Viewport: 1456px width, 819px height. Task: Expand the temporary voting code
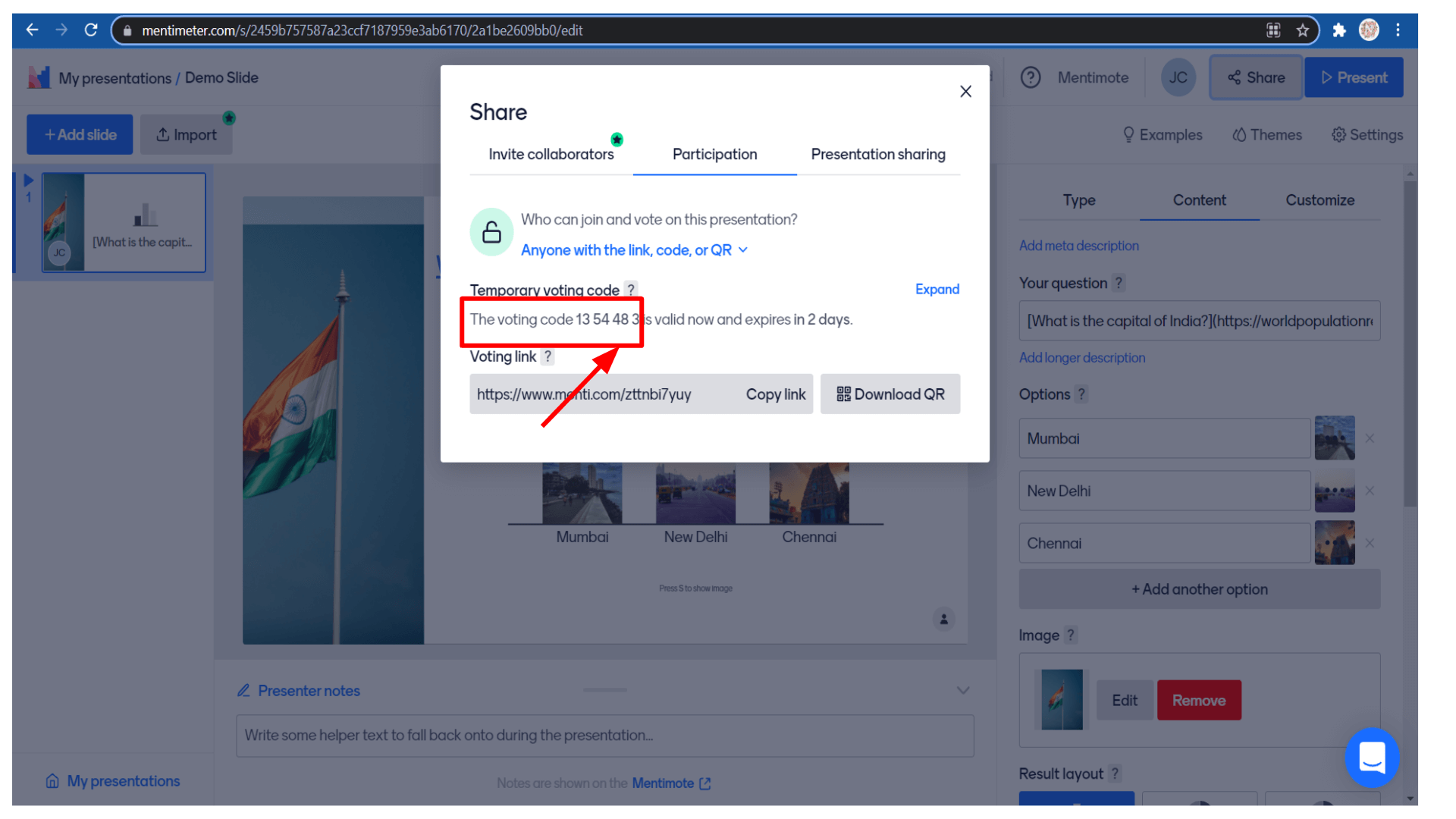pyautogui.click(x=937, y=289)
